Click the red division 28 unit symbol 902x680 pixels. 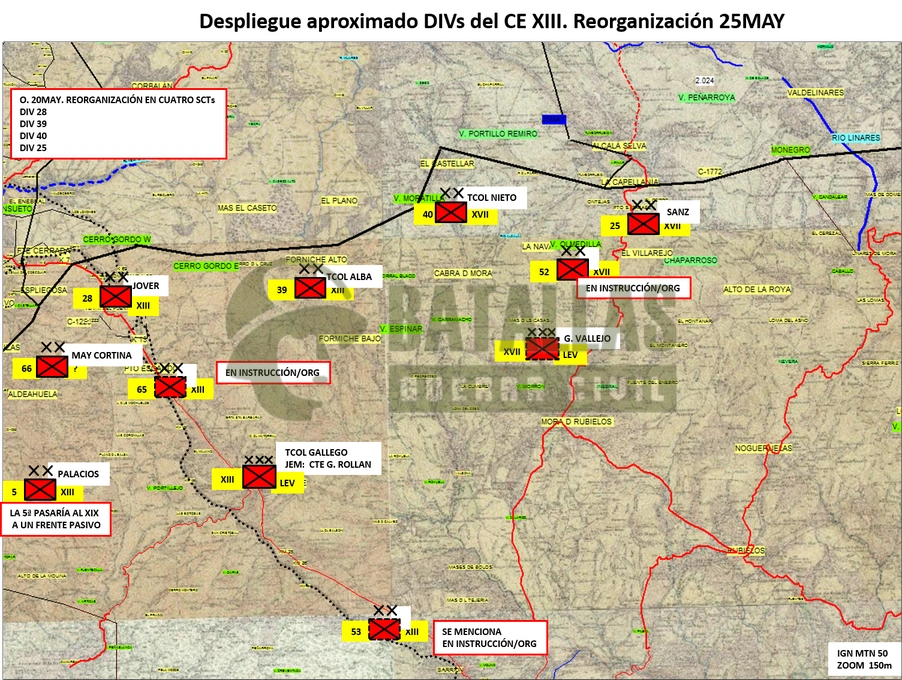116,297
